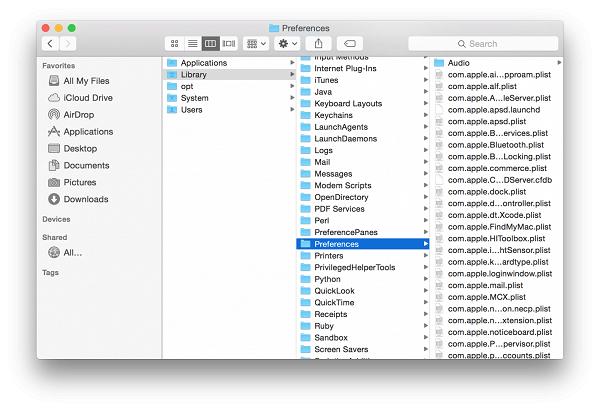Screen dimensions: 600x411
Task: Select com.apple.noticeboard.plist file
Action: (497, 332)
